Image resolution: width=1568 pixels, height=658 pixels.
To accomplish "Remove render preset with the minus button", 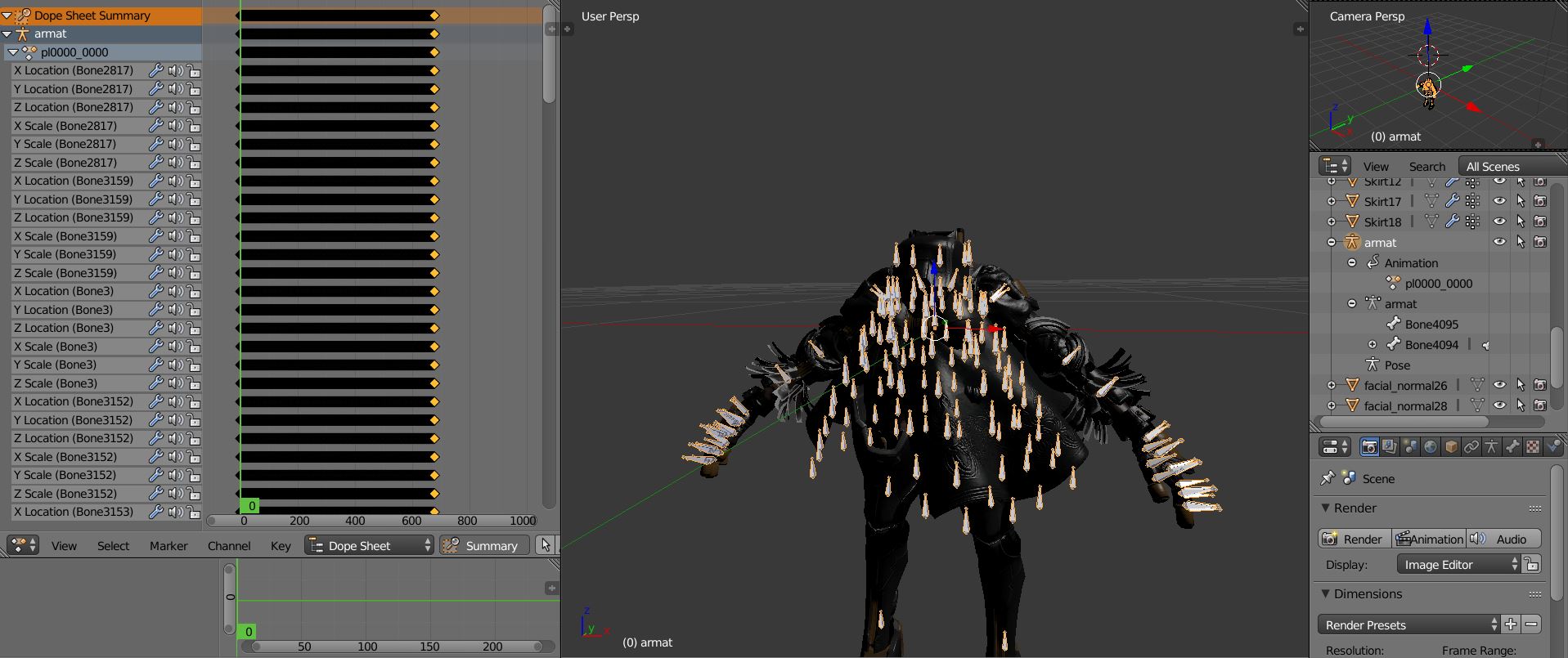I will (1531, 624).
